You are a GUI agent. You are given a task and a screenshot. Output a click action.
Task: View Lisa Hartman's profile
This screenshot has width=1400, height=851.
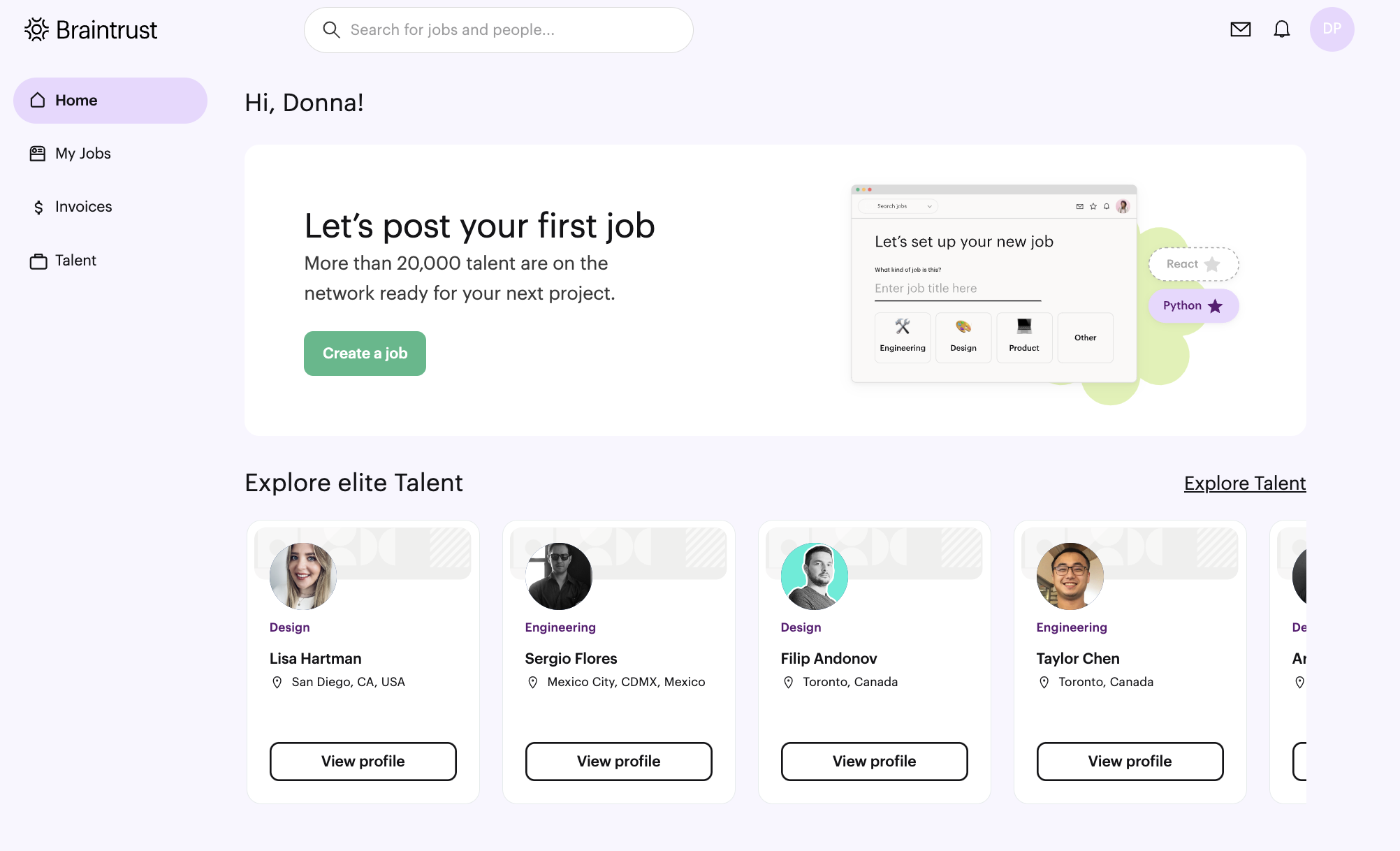click(x=363, y=762)
